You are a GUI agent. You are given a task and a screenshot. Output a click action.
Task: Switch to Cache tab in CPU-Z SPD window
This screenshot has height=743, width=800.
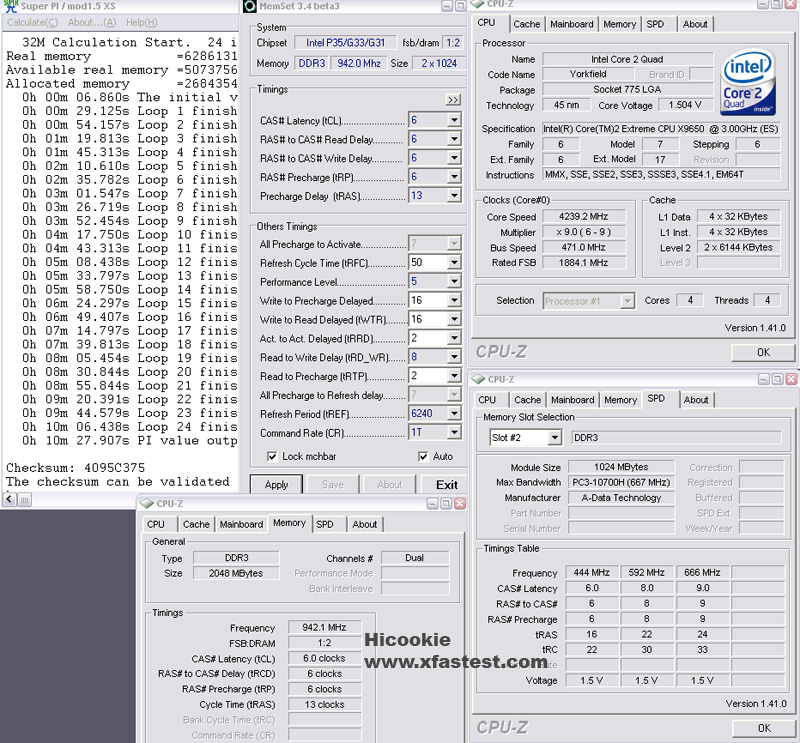pyautogui.click(x=528, y=400)
